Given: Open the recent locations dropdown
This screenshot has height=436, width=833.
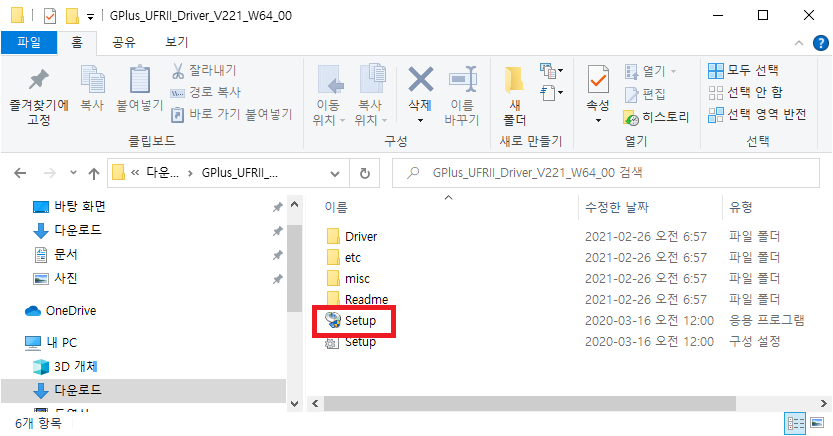Looking at the screenshot, I should pos(73,173).
